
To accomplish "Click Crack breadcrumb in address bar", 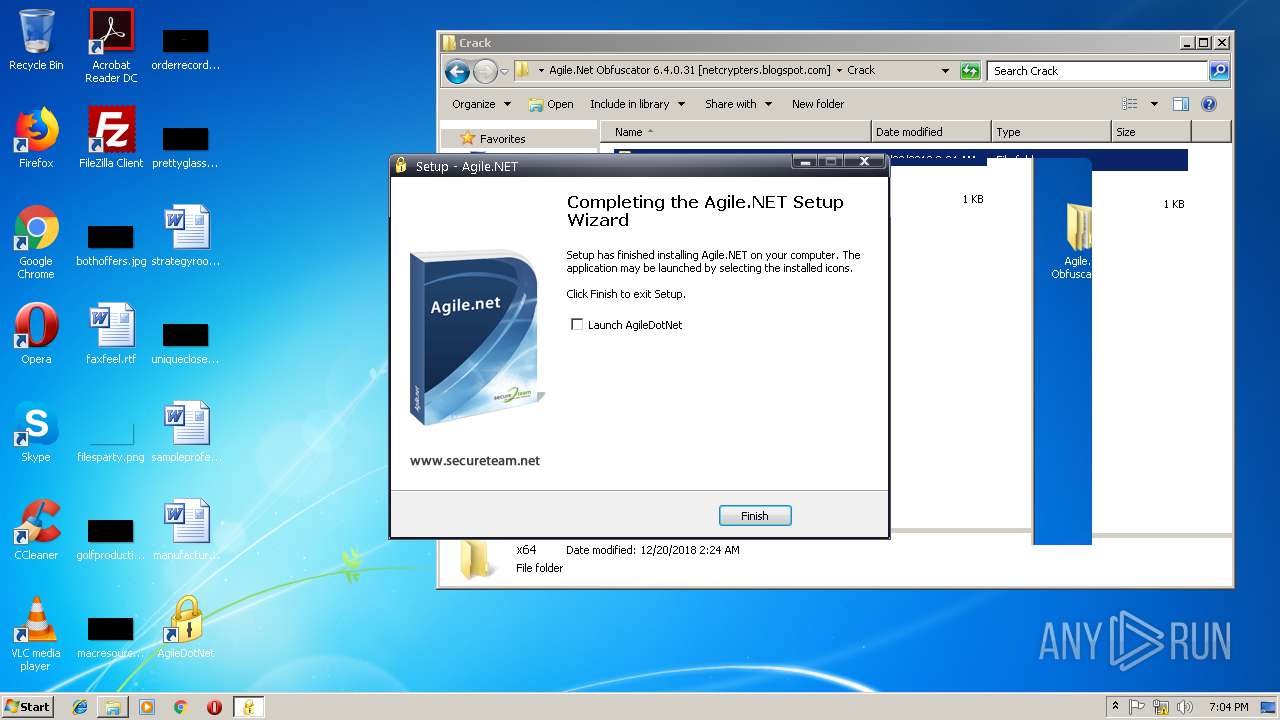I will coord(861,71).
